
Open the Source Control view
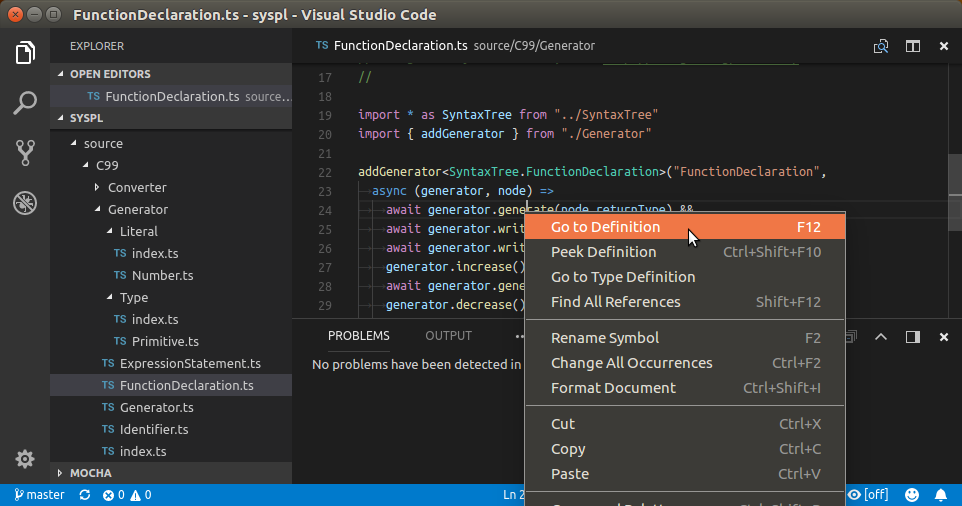click(25, 152)
